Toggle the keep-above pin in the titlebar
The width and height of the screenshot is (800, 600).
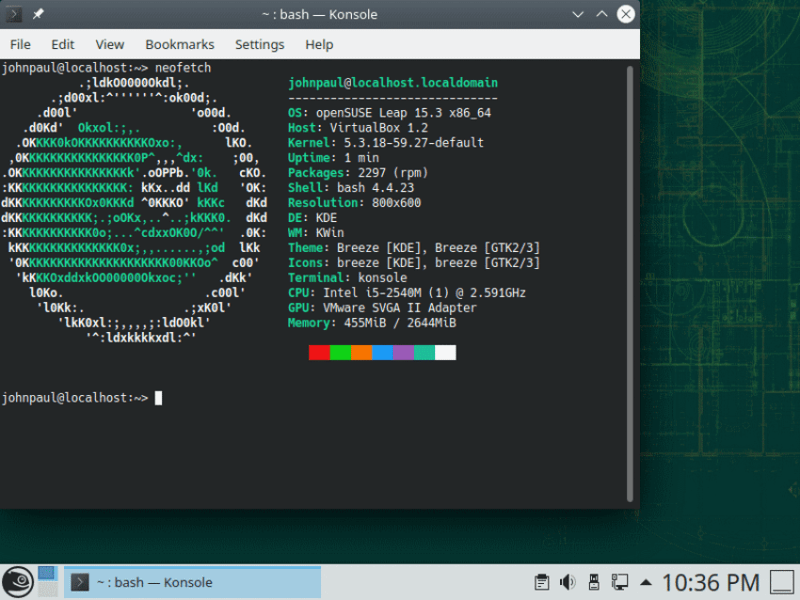(36, 14)
